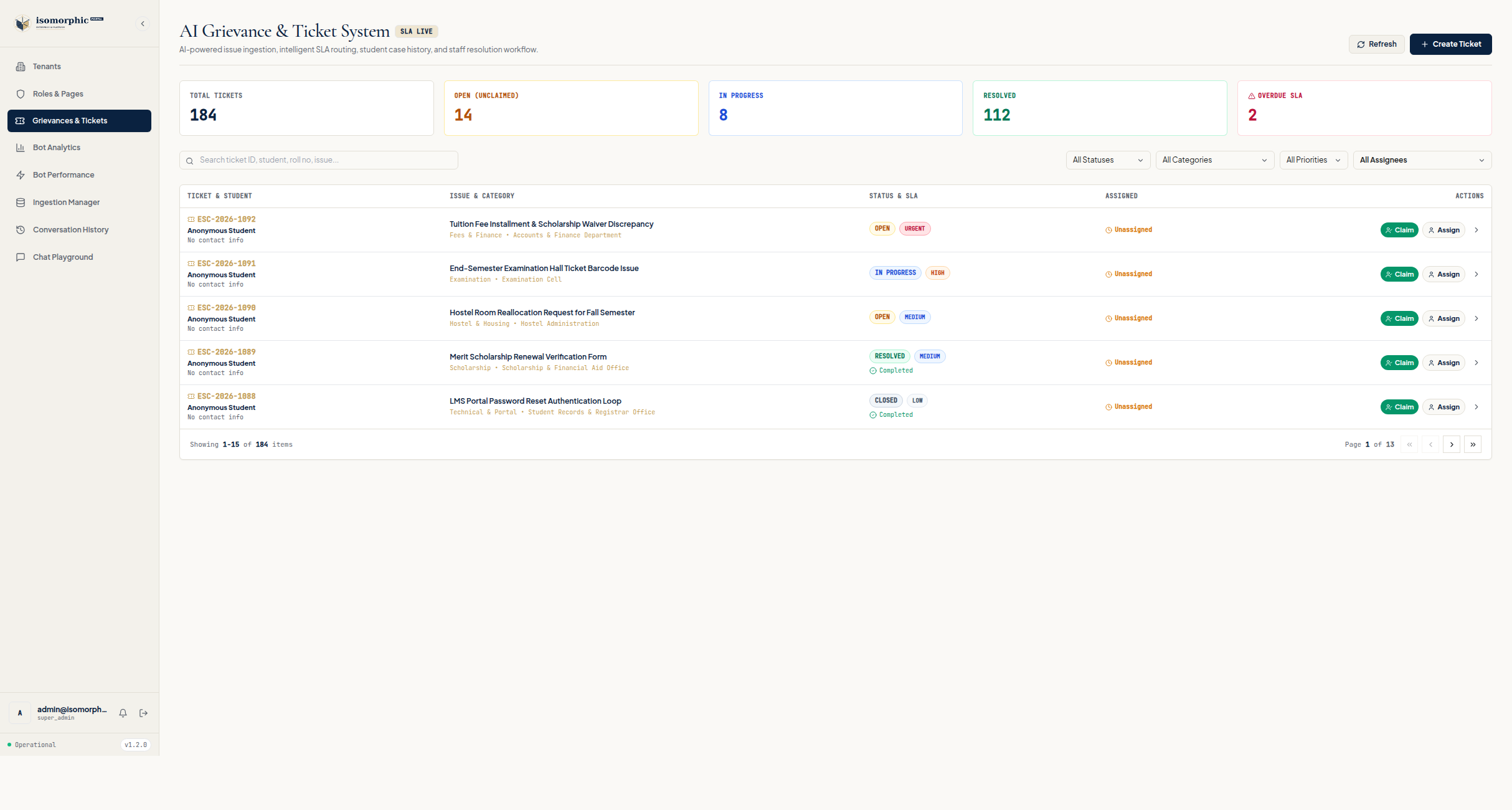
Task: Click the logout icon
Action: tap(143, 713)
